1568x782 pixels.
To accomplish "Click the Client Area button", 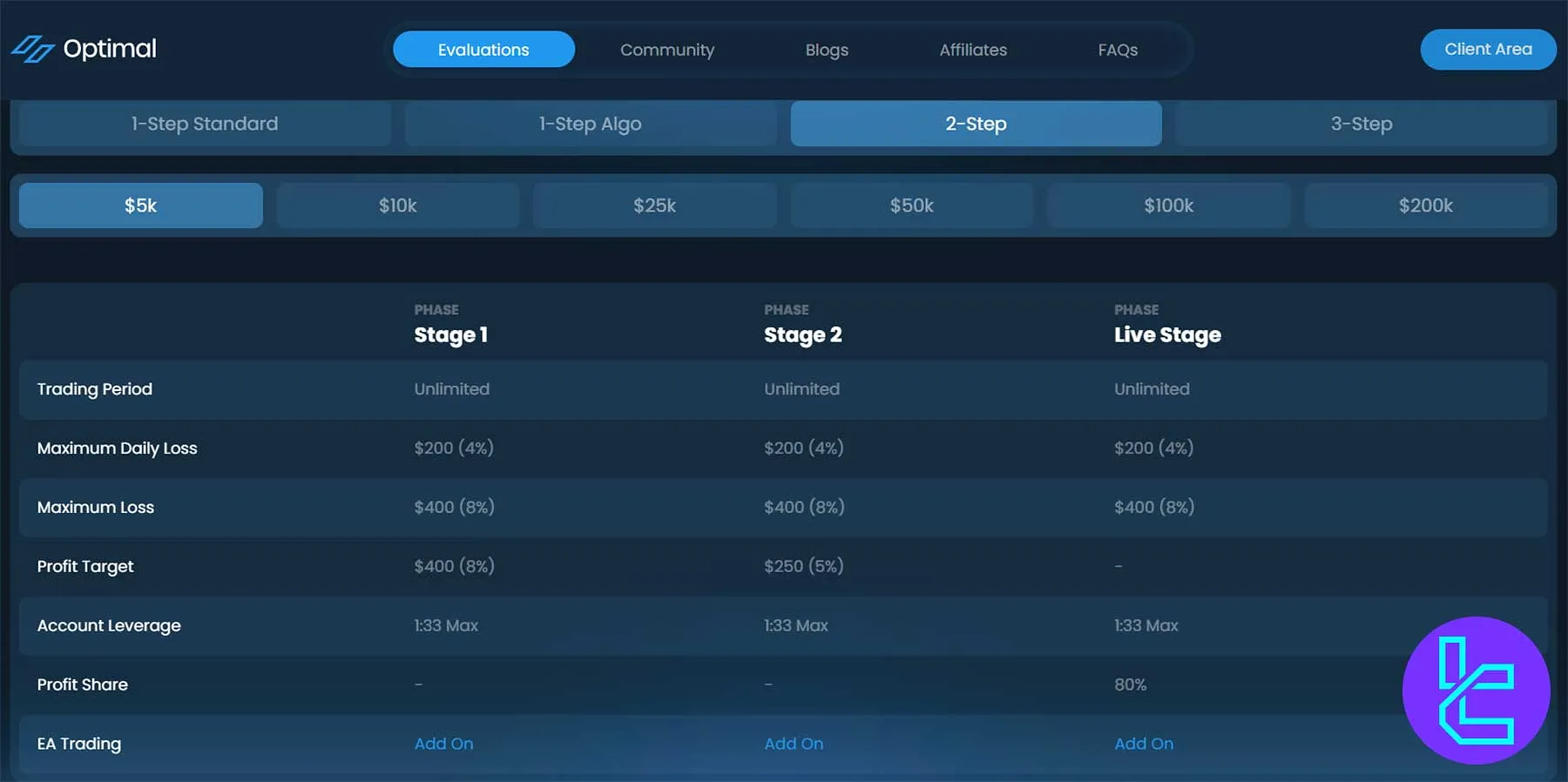I will click(x=1487, y=50).
